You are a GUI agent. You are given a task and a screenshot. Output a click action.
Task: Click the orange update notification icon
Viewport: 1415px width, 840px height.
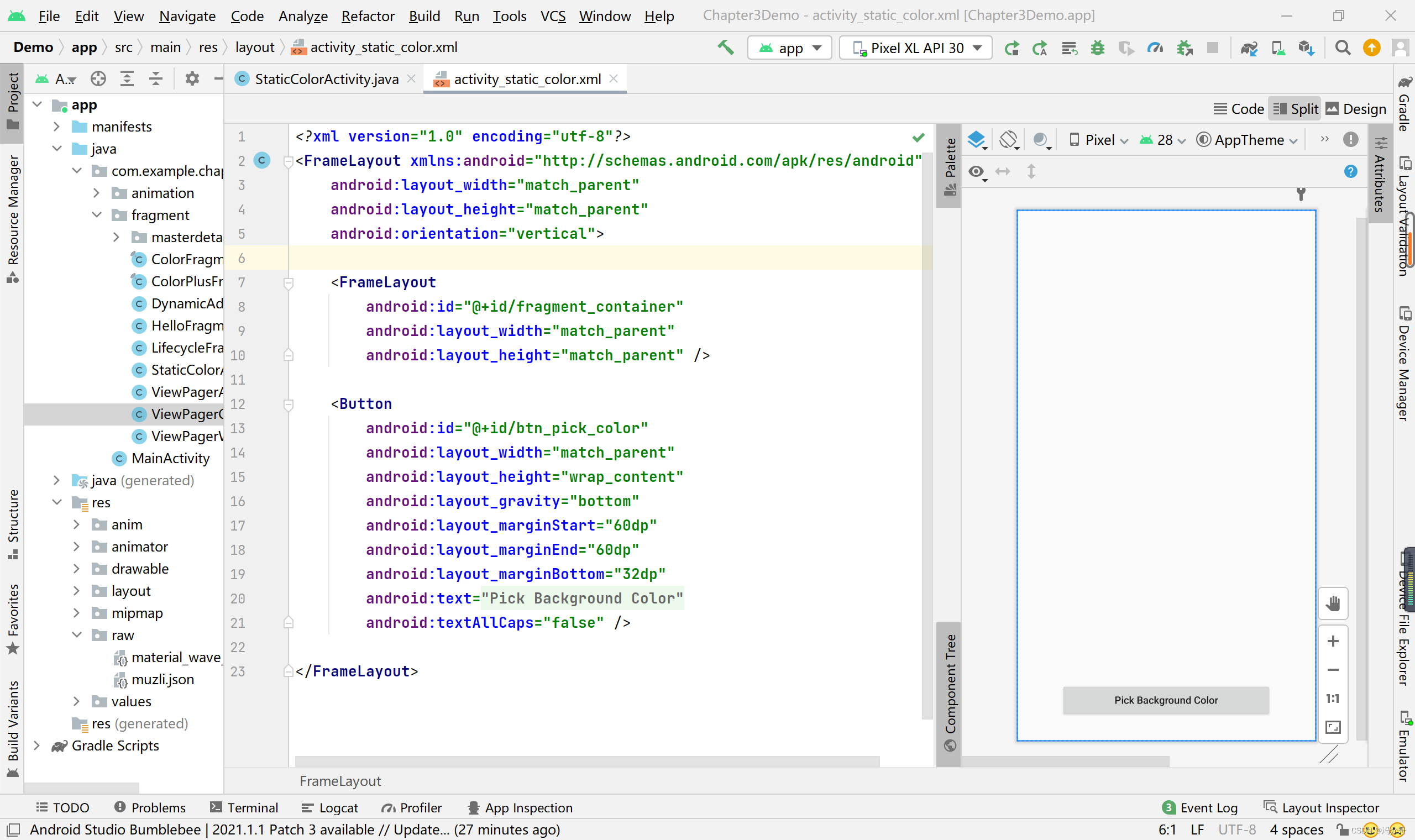coord(1371,48)
